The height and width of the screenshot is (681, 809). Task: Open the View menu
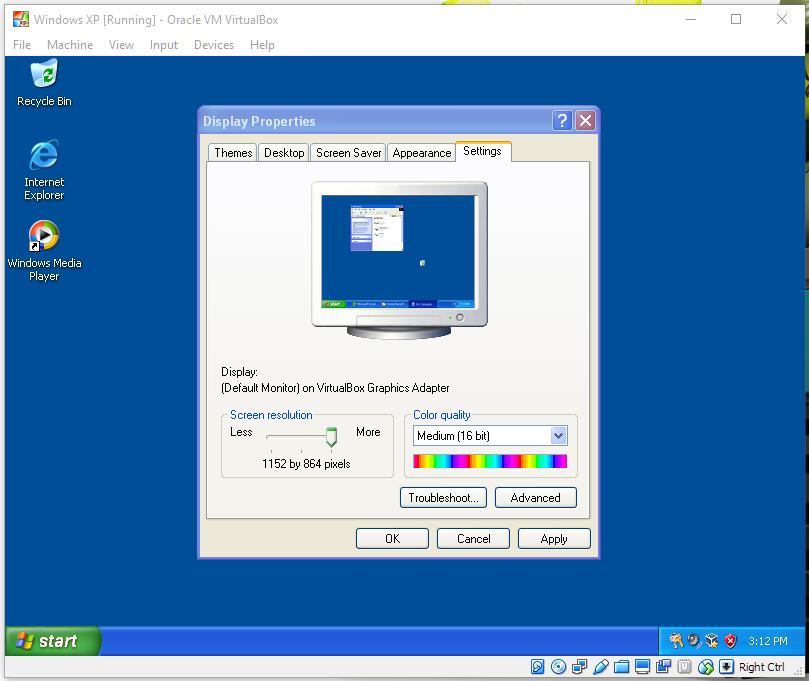pos(121,45)
